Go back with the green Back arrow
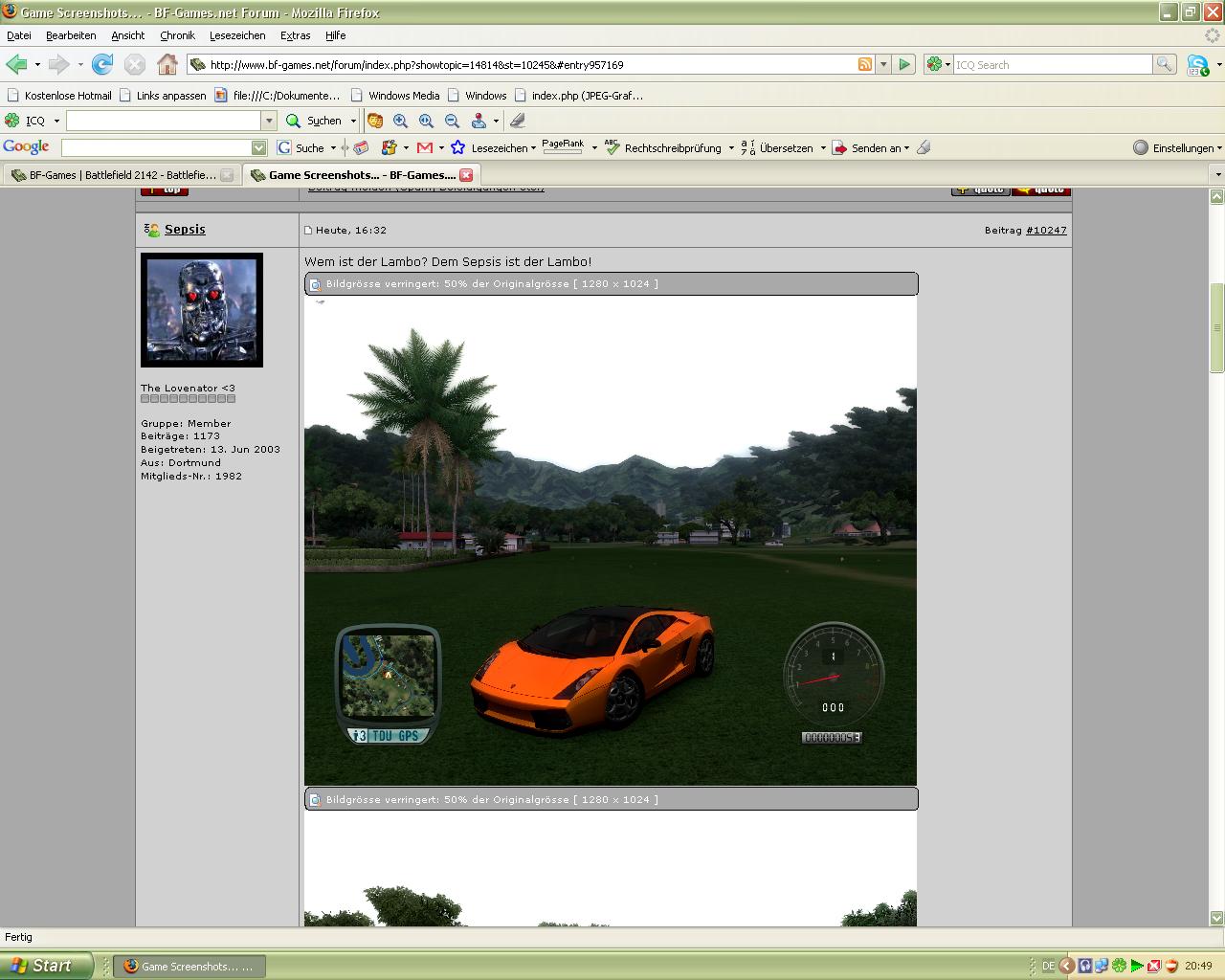This screenshot has width=1225, height=980. point(16,64)
